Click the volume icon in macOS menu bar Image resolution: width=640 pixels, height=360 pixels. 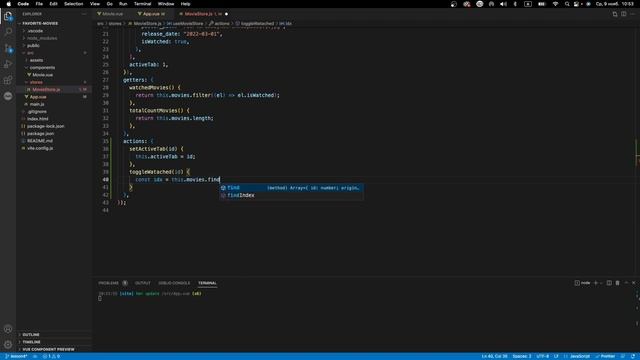[x=503, y=4]
